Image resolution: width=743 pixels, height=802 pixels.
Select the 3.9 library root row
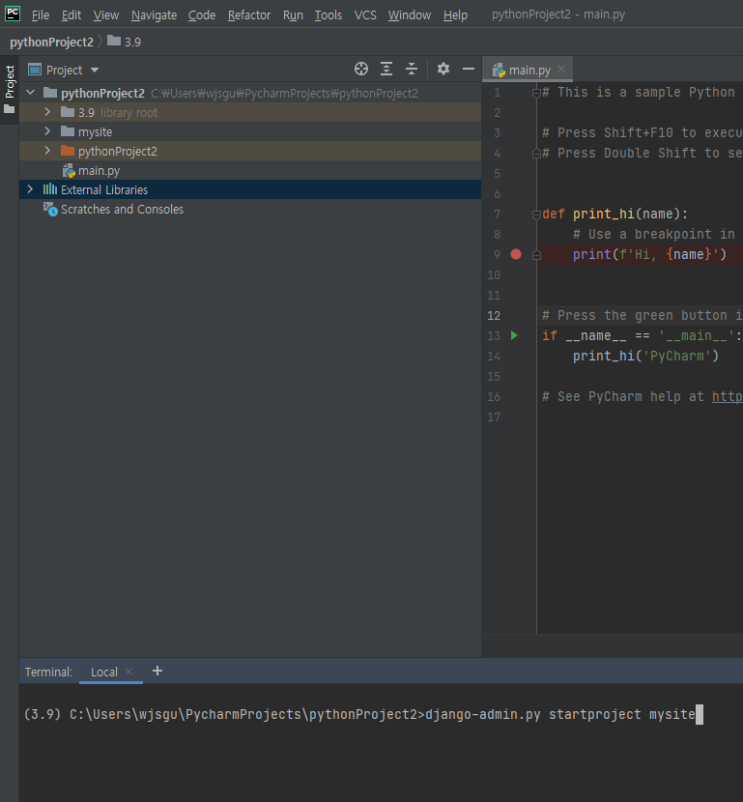pos(250,113)
